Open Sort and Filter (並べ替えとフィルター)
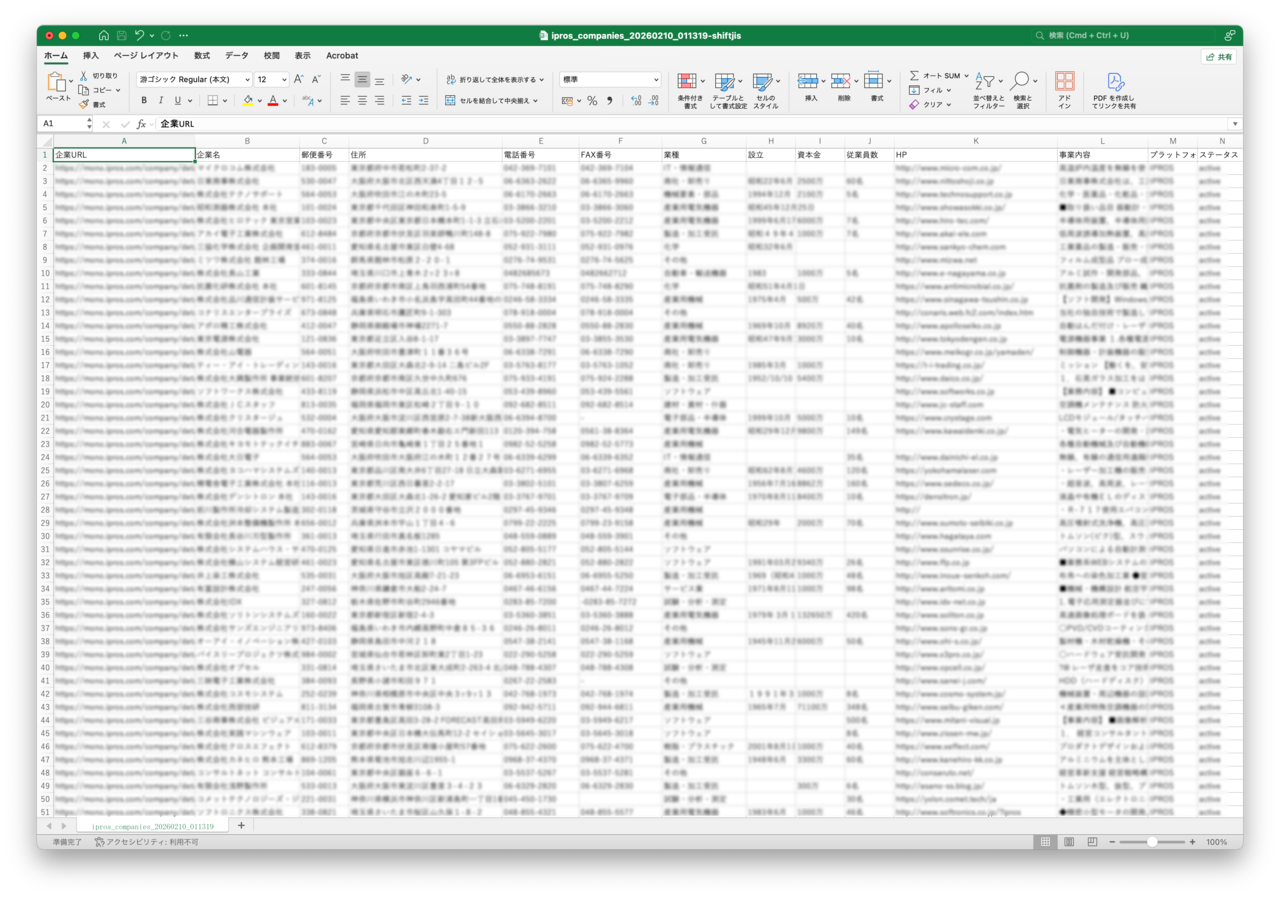Viewport: 1280px width, 898px height. [x=986, y=82]
